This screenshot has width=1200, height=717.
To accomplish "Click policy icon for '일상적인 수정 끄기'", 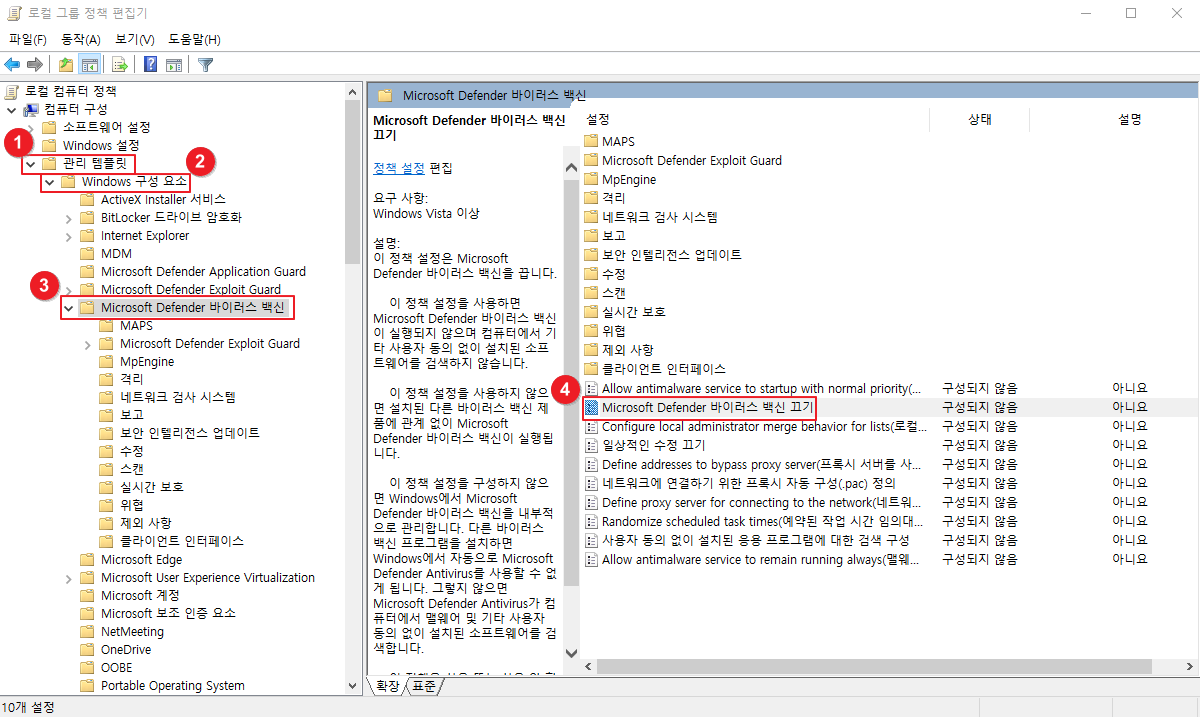I will [x=591, y=445].
